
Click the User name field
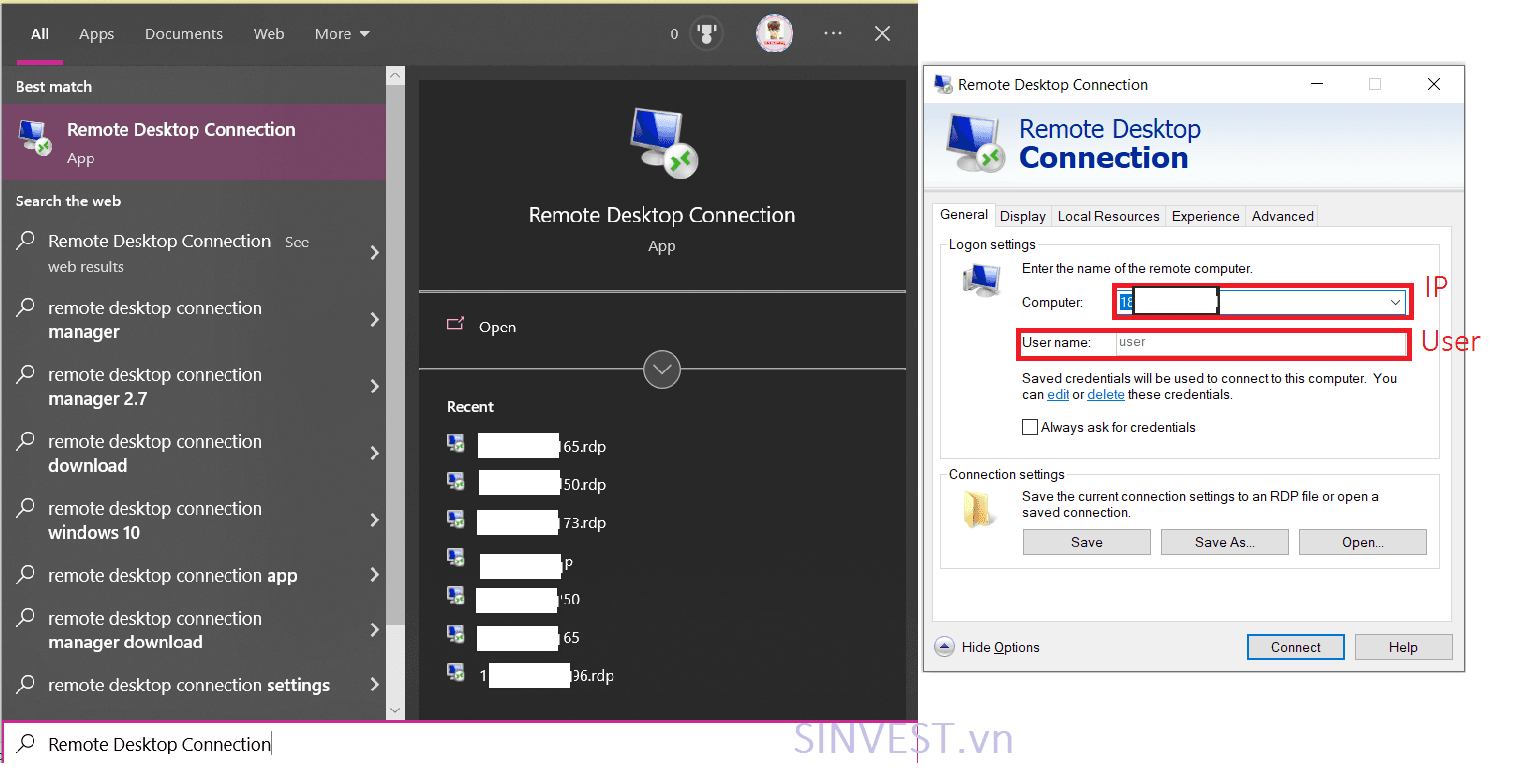1261,342
